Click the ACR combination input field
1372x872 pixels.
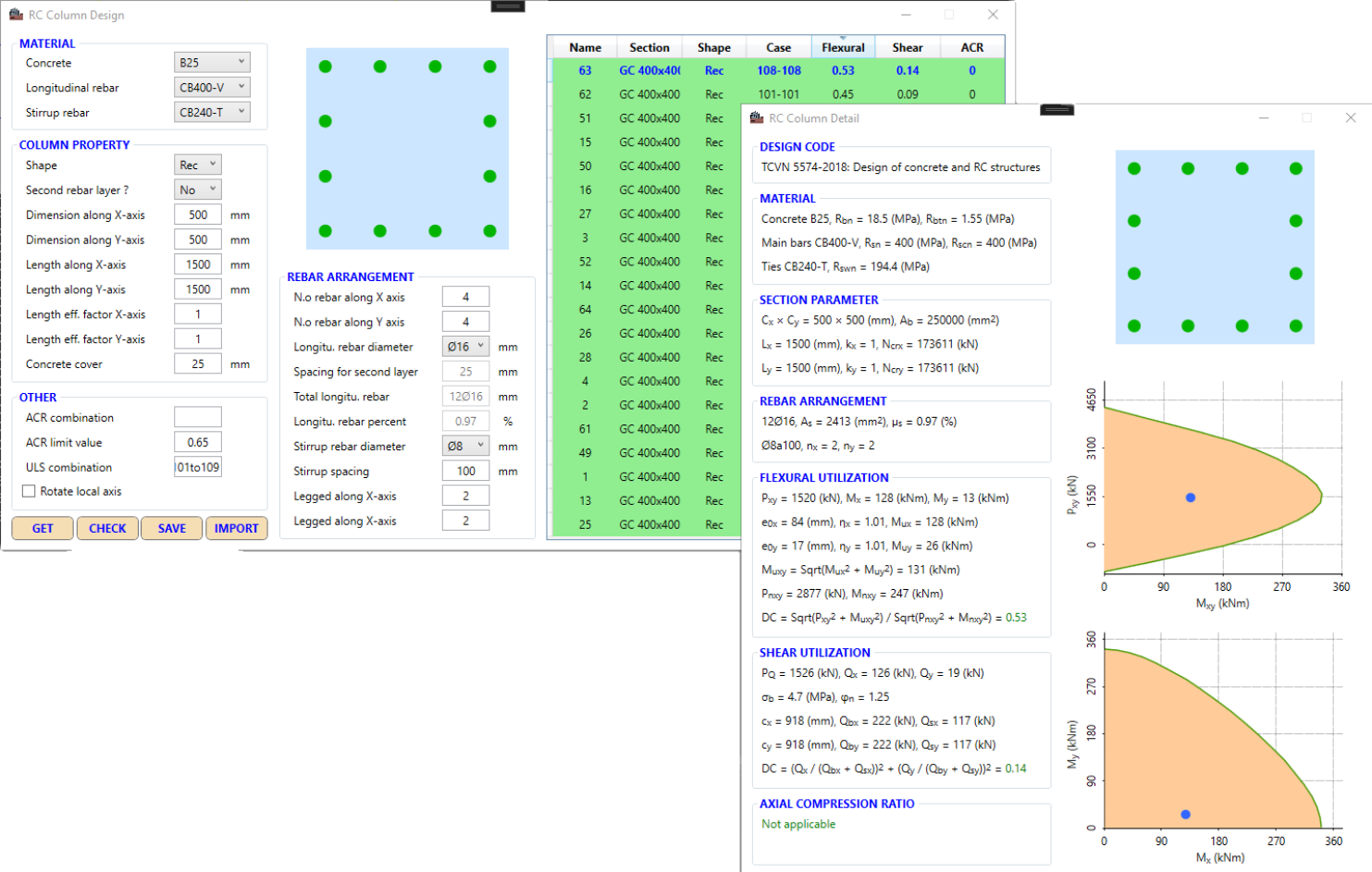[198, 417]
